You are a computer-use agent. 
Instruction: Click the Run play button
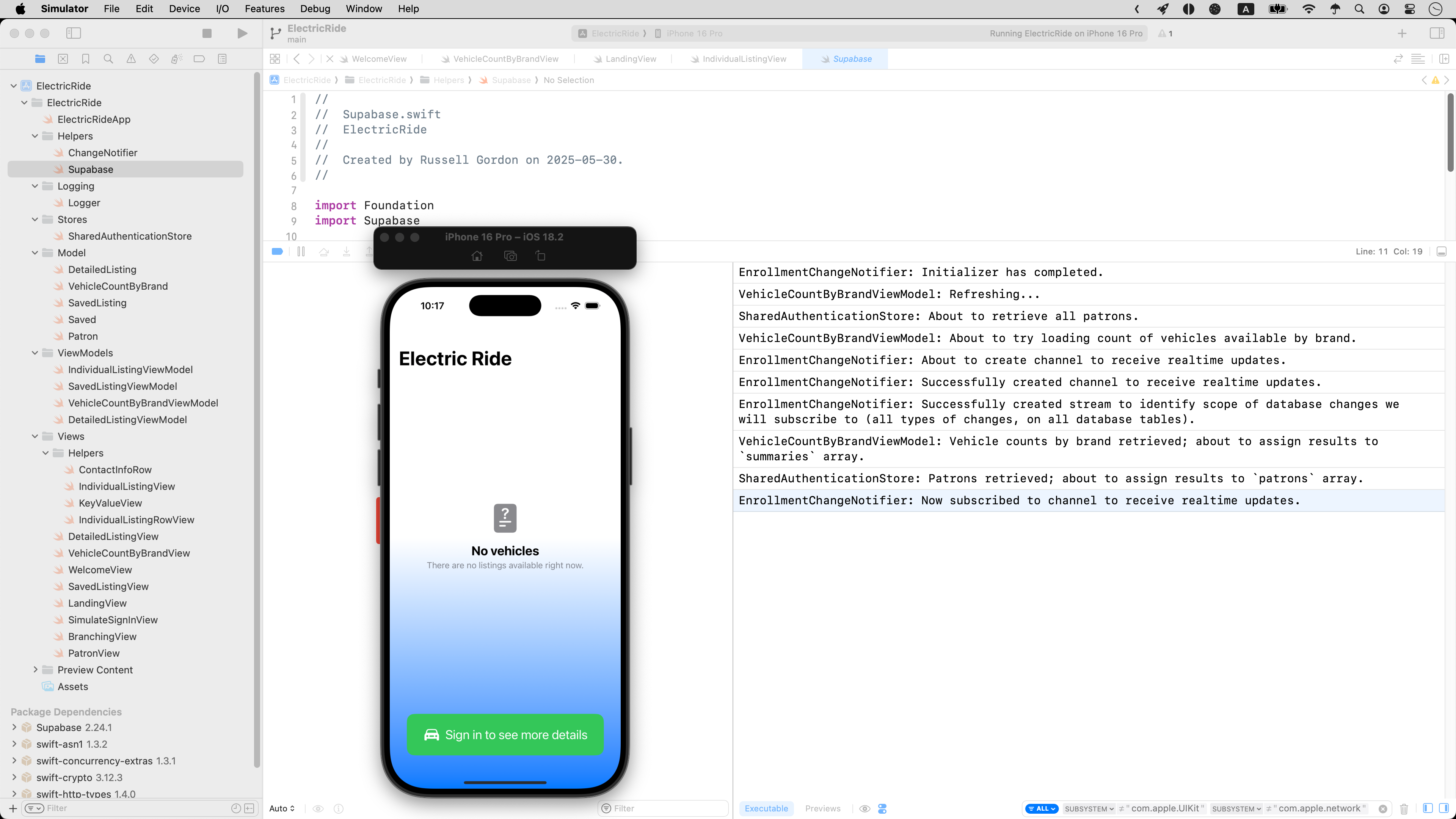point(242,33)
